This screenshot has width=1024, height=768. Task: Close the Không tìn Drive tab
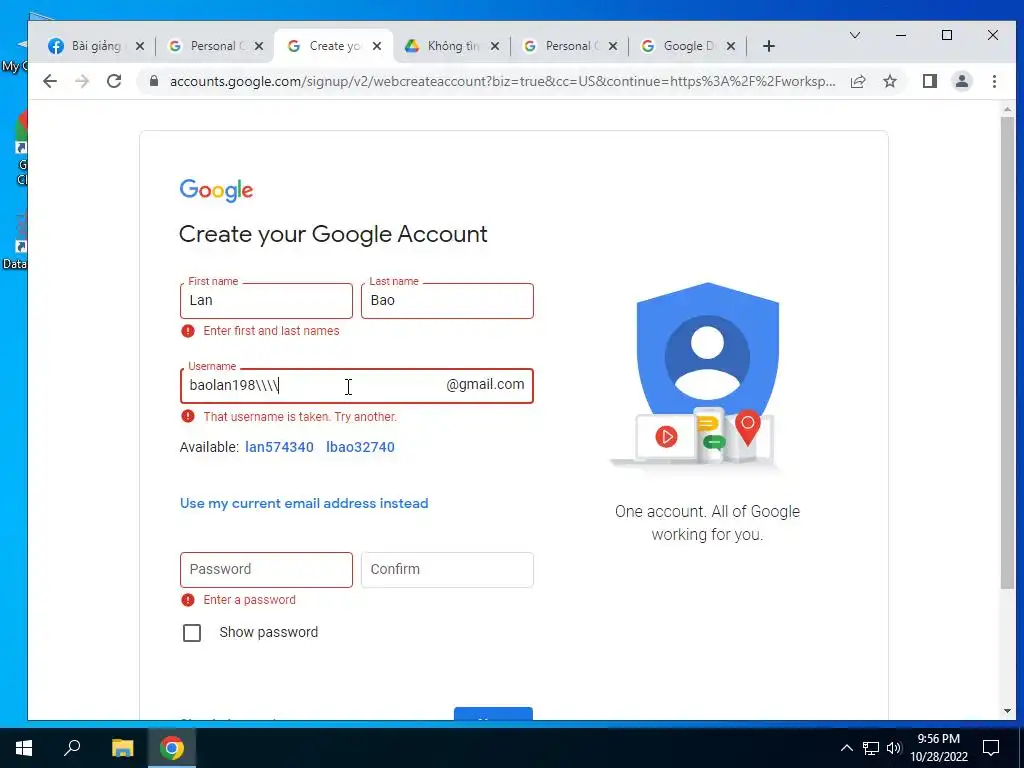[x=494, y=46]
